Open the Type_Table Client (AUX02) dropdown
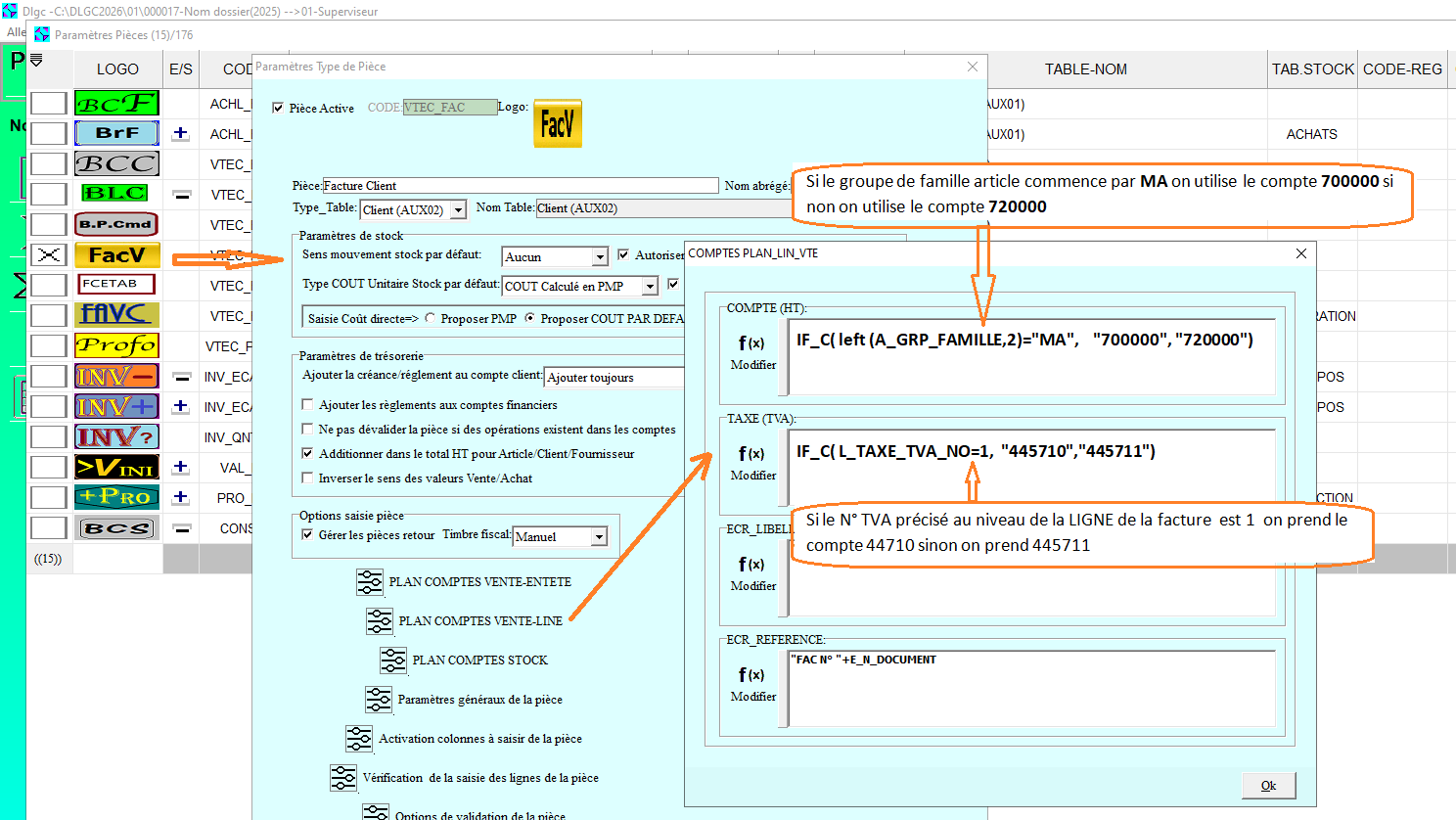 [x=458, y=210]
